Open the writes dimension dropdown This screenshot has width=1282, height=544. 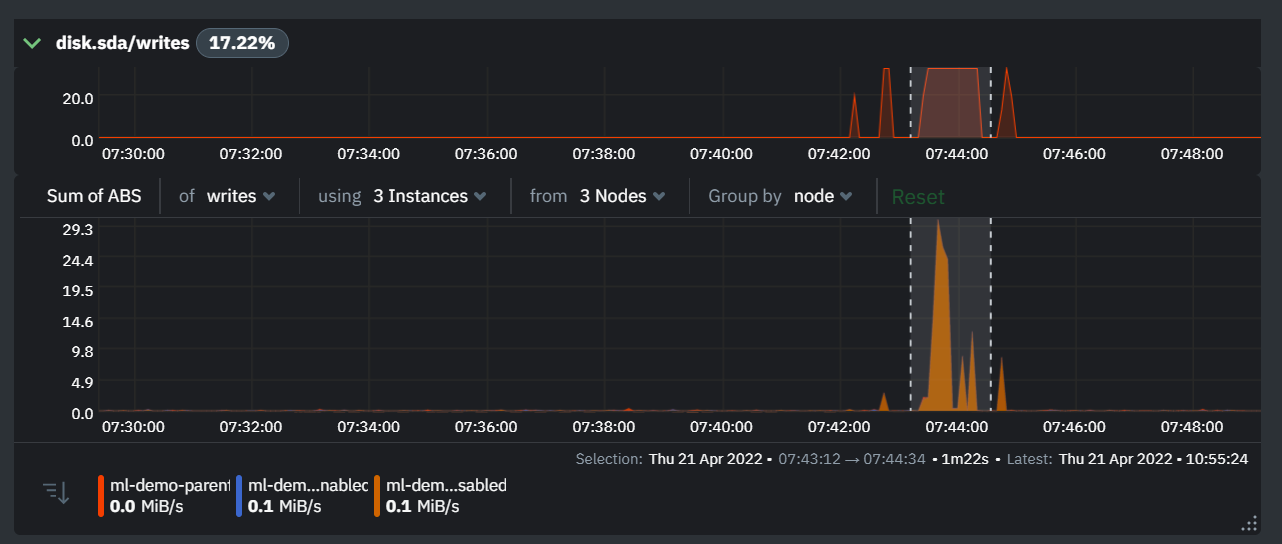point(240,196)
